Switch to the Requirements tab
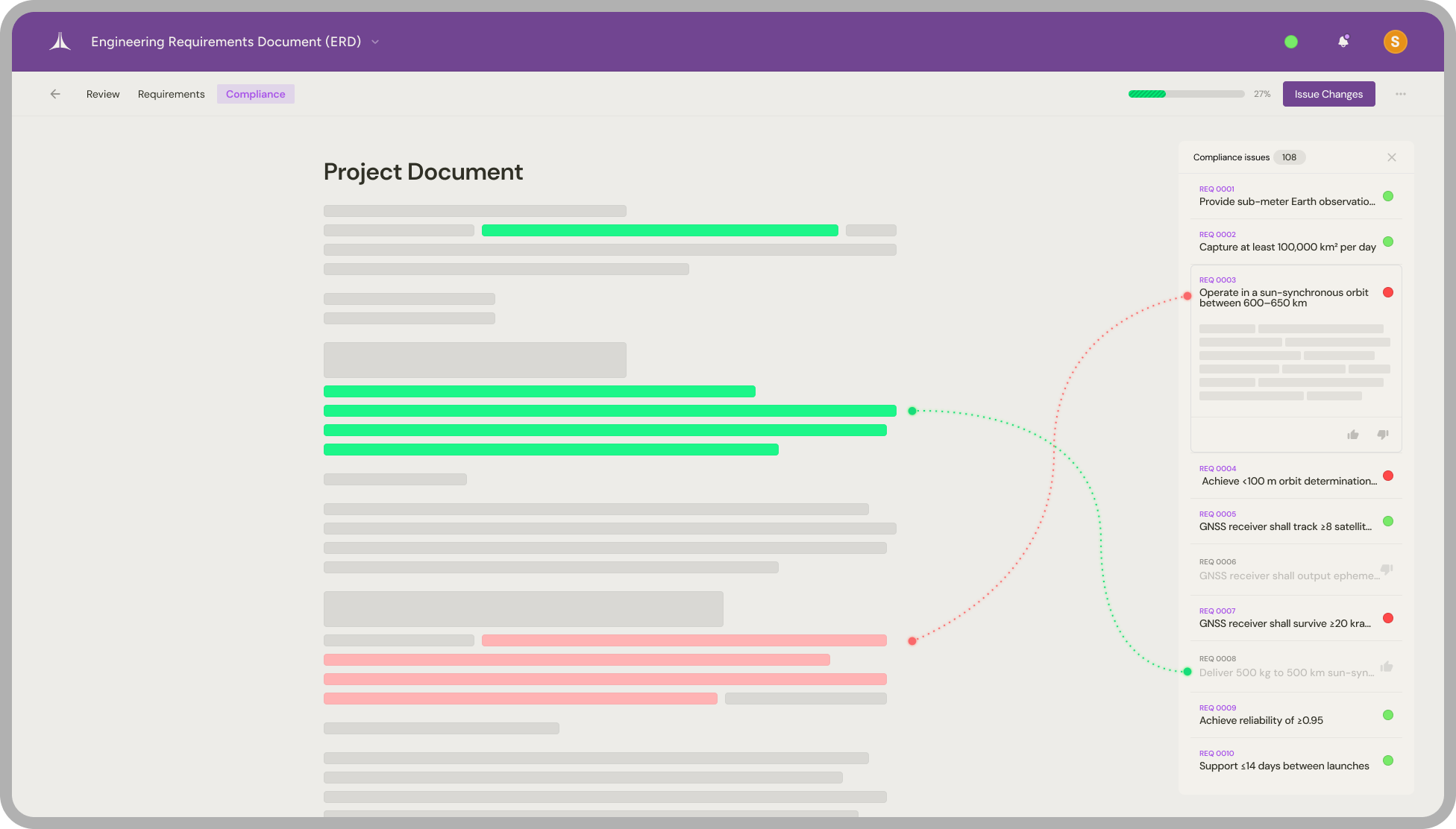Image resolution: width=1456 pixels, height=829 pixels. 171,94
